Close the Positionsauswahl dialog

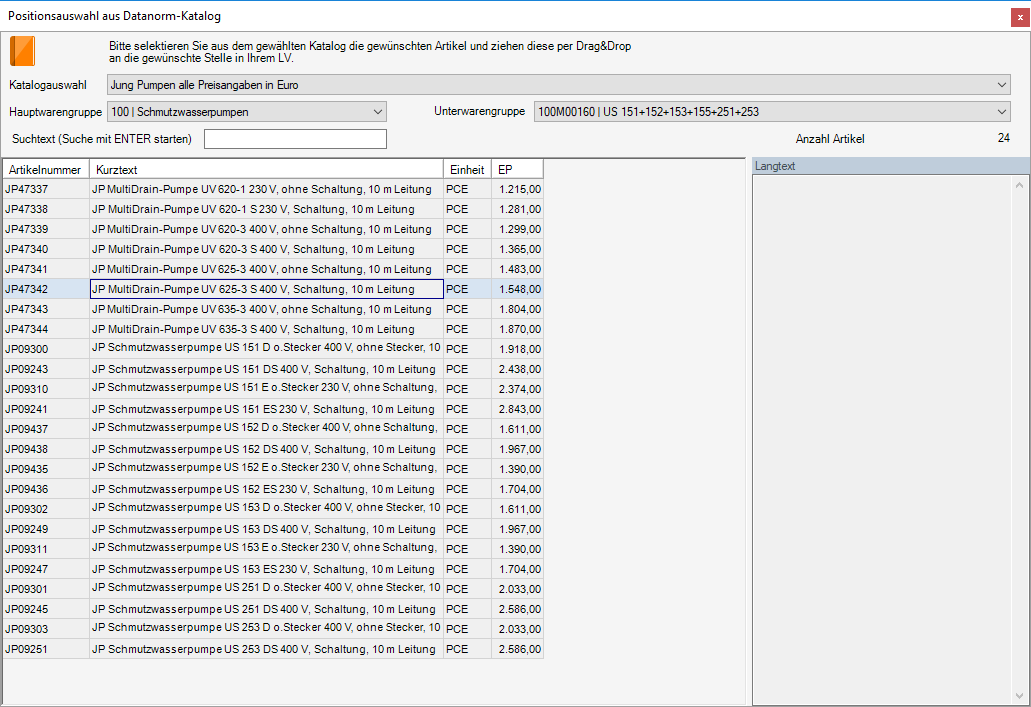(1020, 17)
